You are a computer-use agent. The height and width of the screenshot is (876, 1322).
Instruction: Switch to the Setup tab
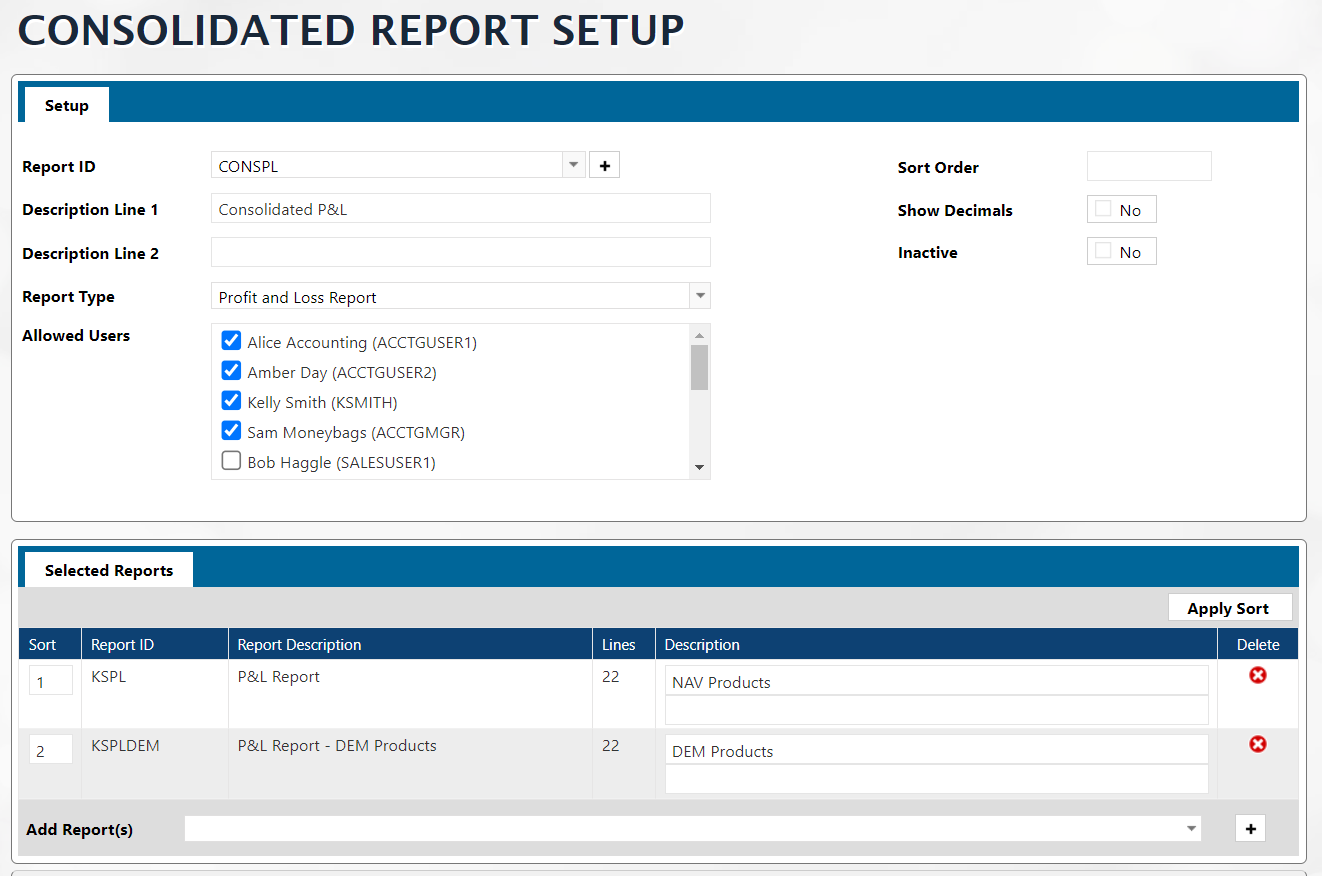point(67,105)
